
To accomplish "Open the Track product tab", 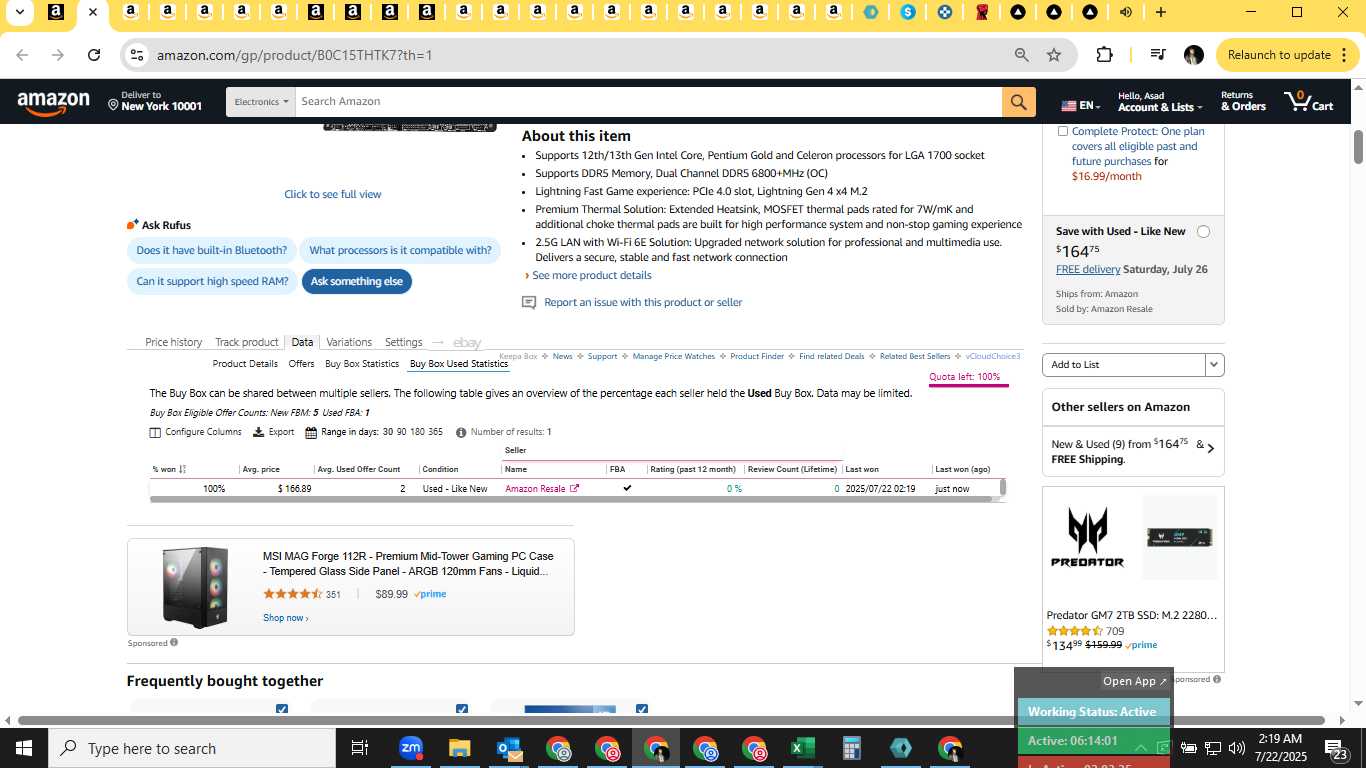I will click(x=247, y=342).
